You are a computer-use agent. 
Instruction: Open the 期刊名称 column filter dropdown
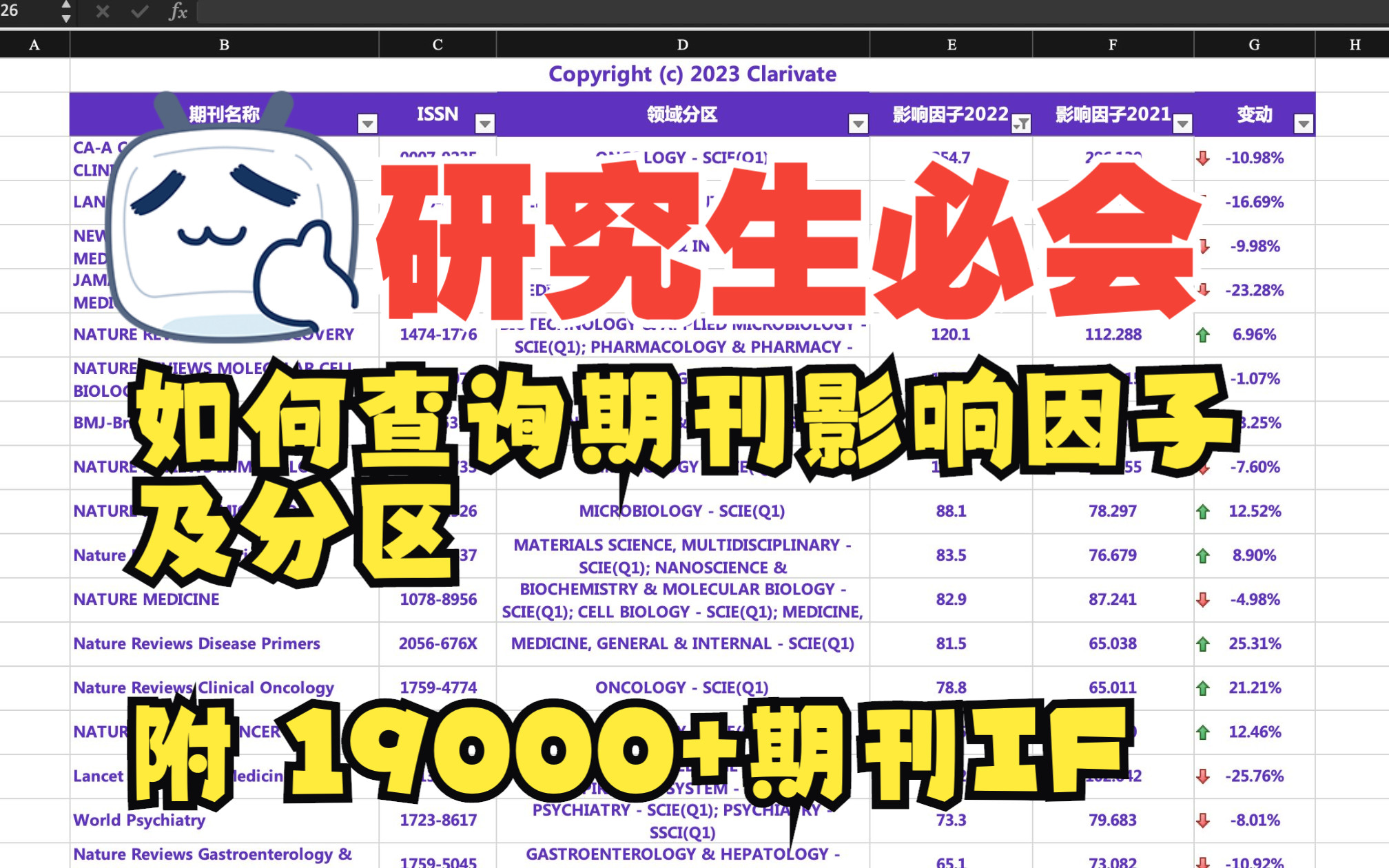click(x=367, y=123)
